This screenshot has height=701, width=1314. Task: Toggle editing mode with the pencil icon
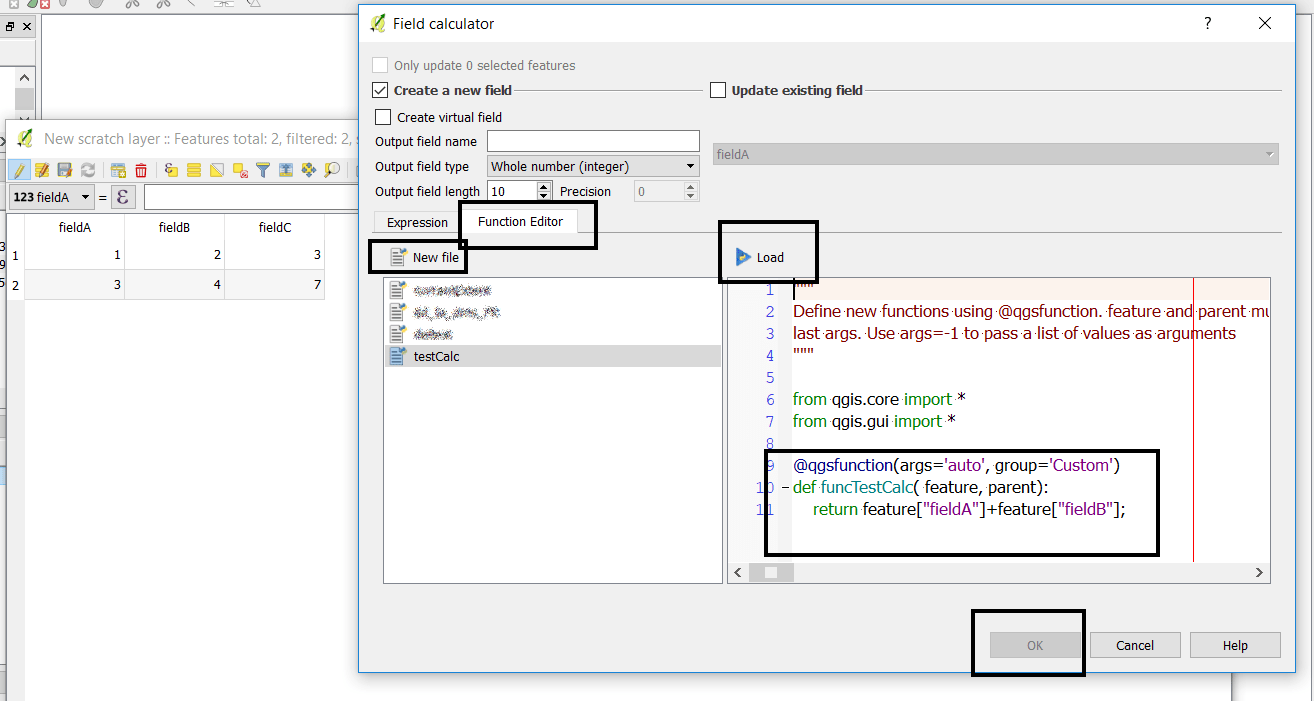[18, 171]
